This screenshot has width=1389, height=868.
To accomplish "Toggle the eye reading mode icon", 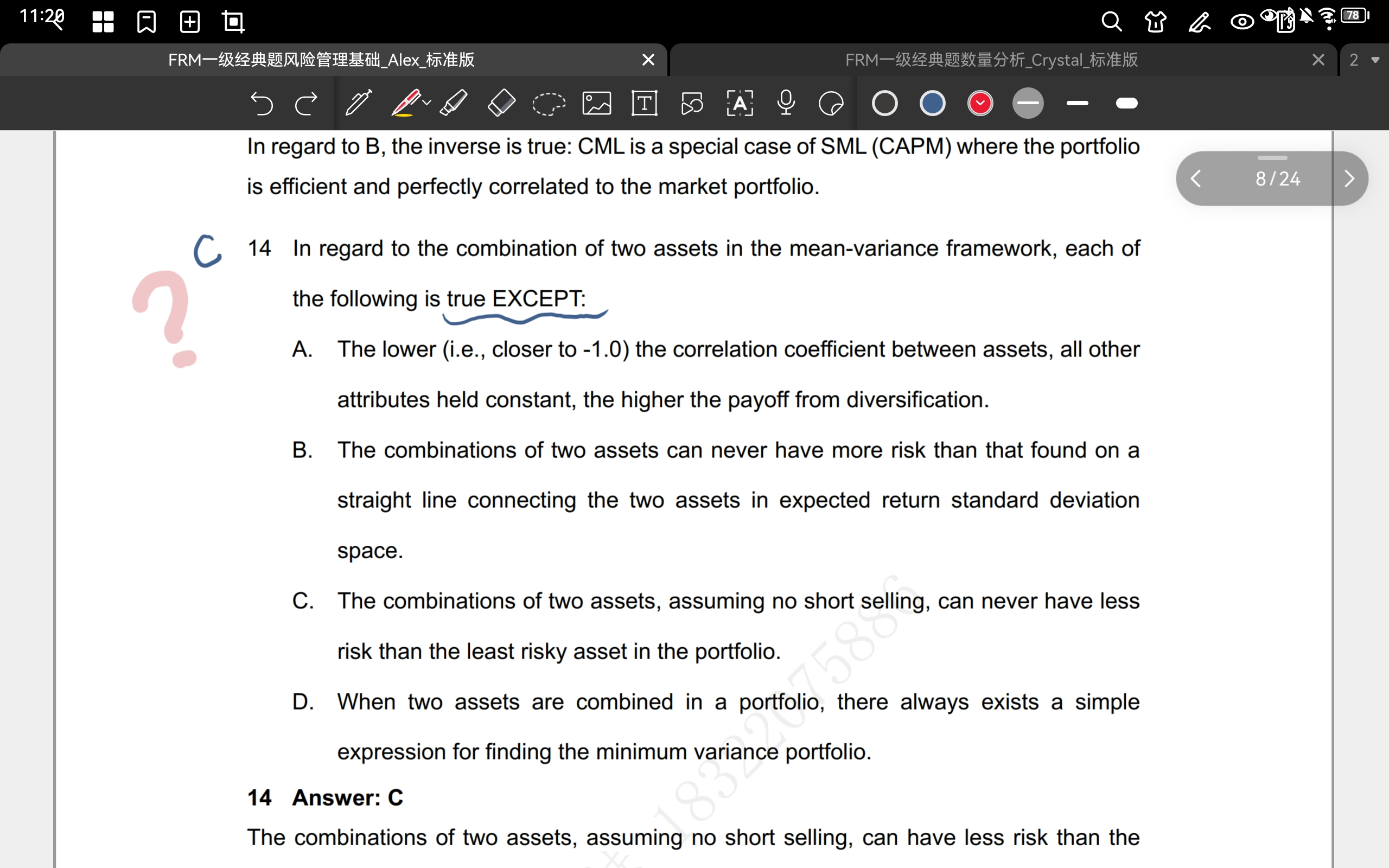I will pyautogui.click(x=1242, y=22).
